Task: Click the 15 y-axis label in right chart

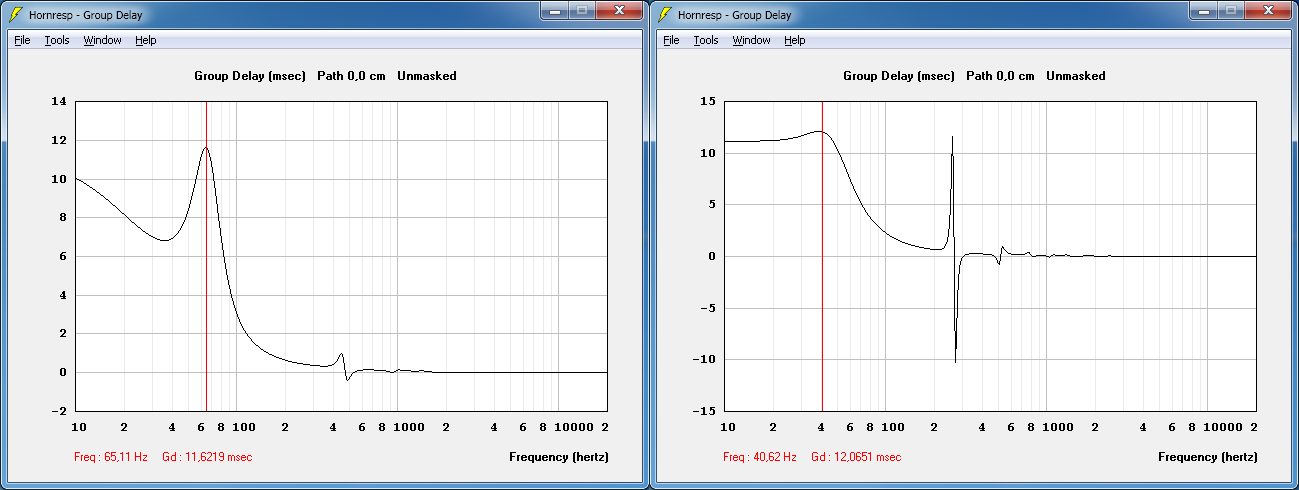Action: coord(708,102)
